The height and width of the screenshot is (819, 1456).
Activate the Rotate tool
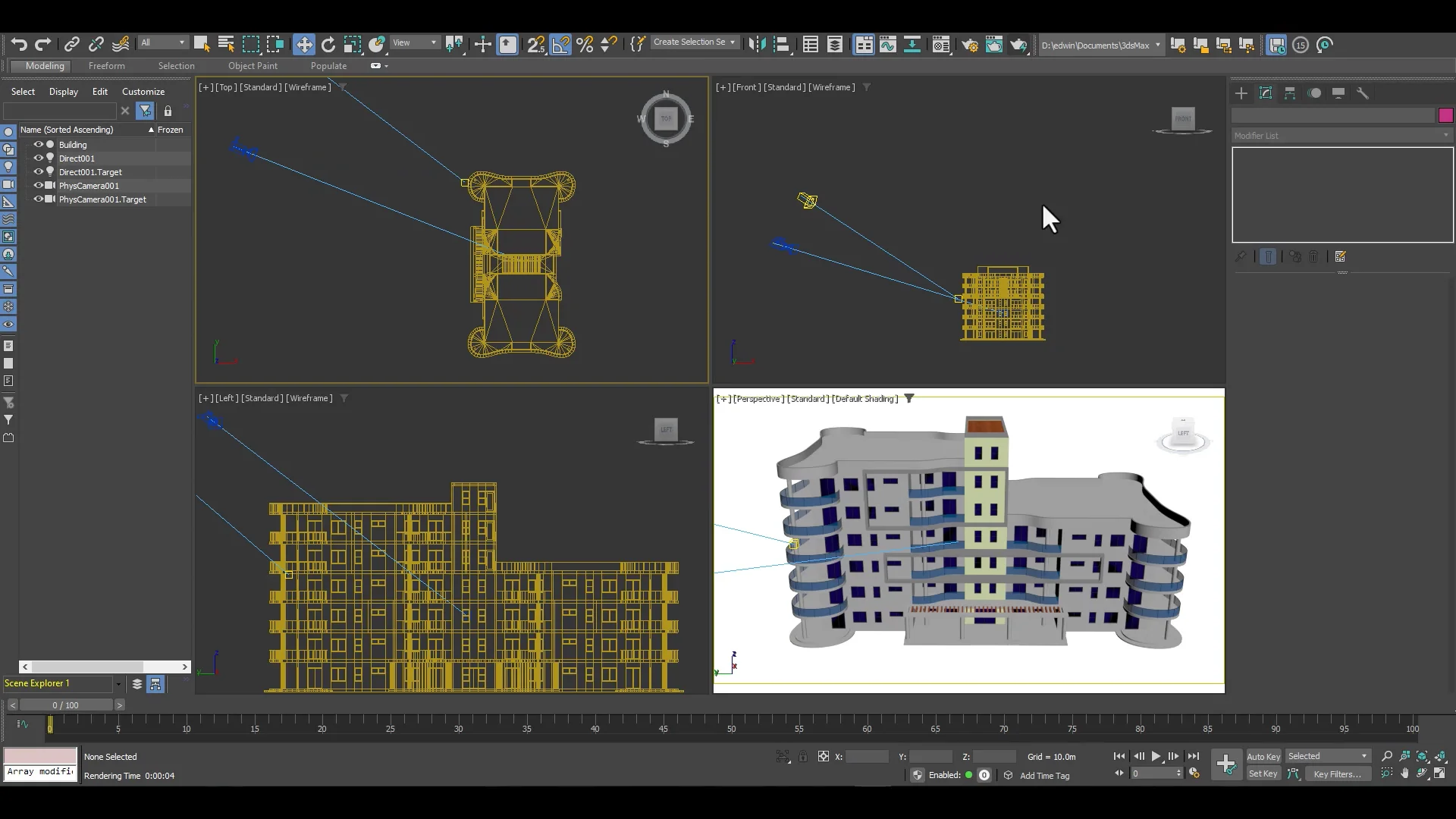tap(328, 44)
